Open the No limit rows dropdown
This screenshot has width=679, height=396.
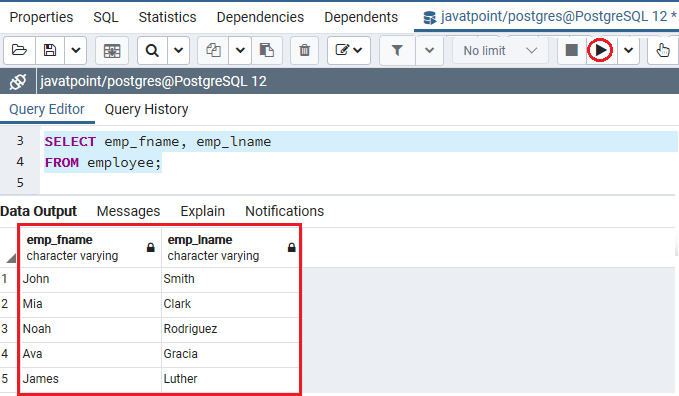tap(500, 51)
